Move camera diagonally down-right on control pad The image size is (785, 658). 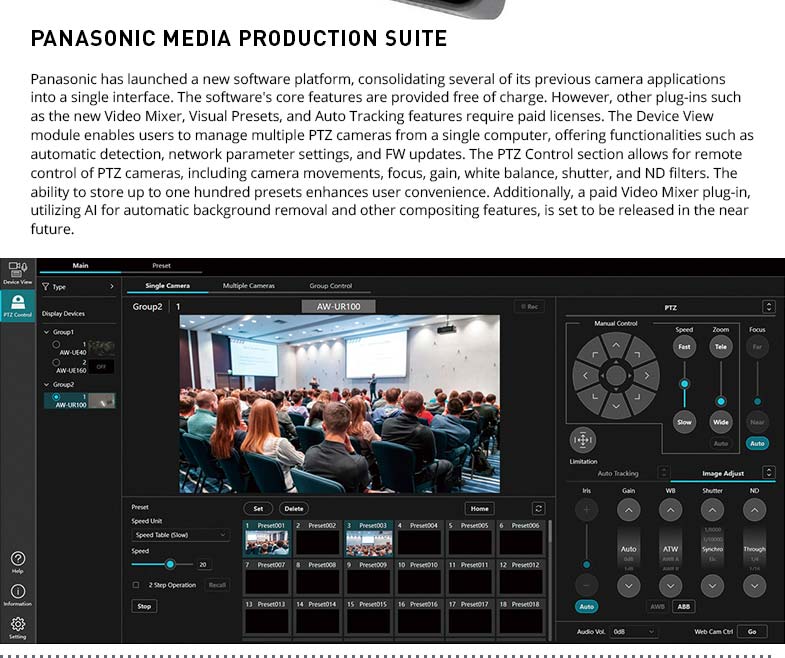tap(637, 397)
